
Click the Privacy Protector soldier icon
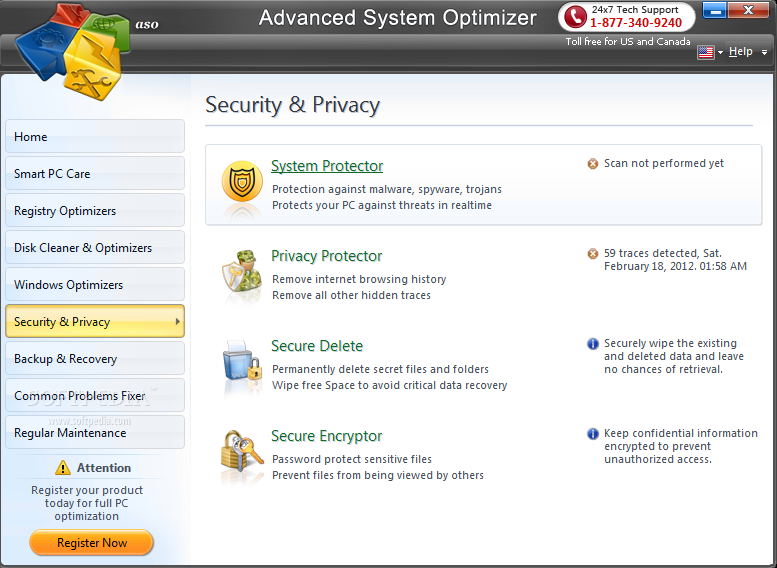pos(242,271)
